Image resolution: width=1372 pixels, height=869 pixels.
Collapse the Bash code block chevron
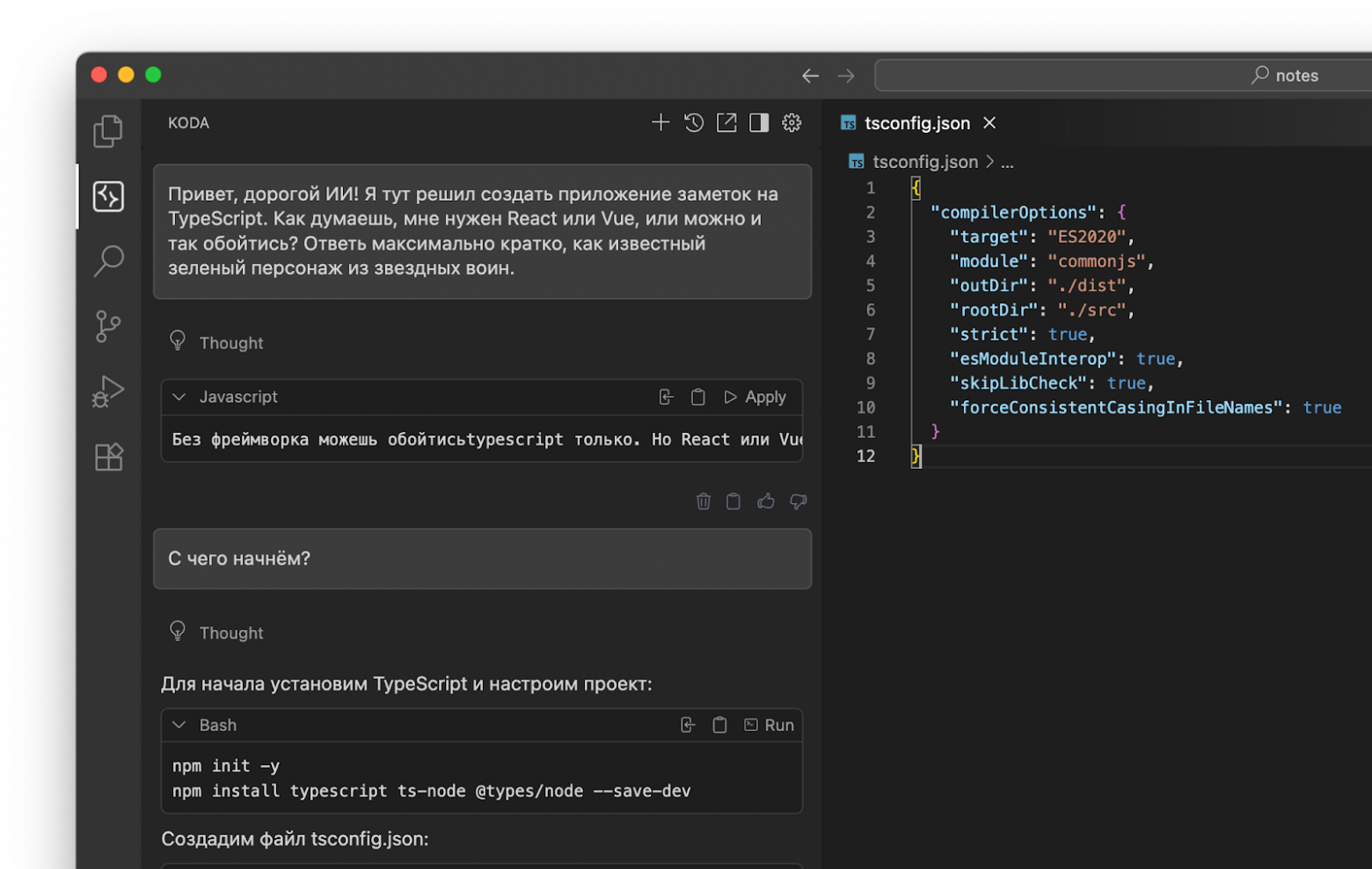(x=179, y=726)
